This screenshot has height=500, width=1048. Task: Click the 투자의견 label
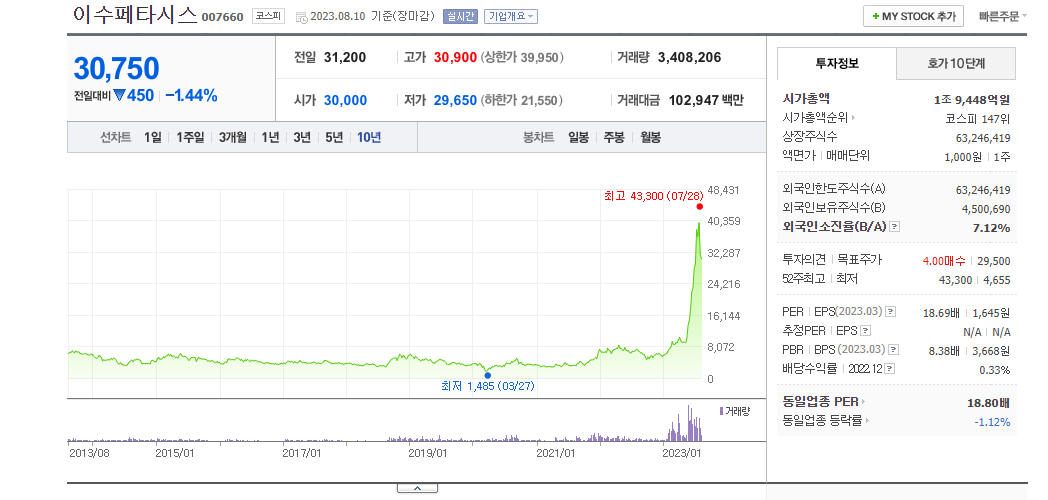[804, 260]
